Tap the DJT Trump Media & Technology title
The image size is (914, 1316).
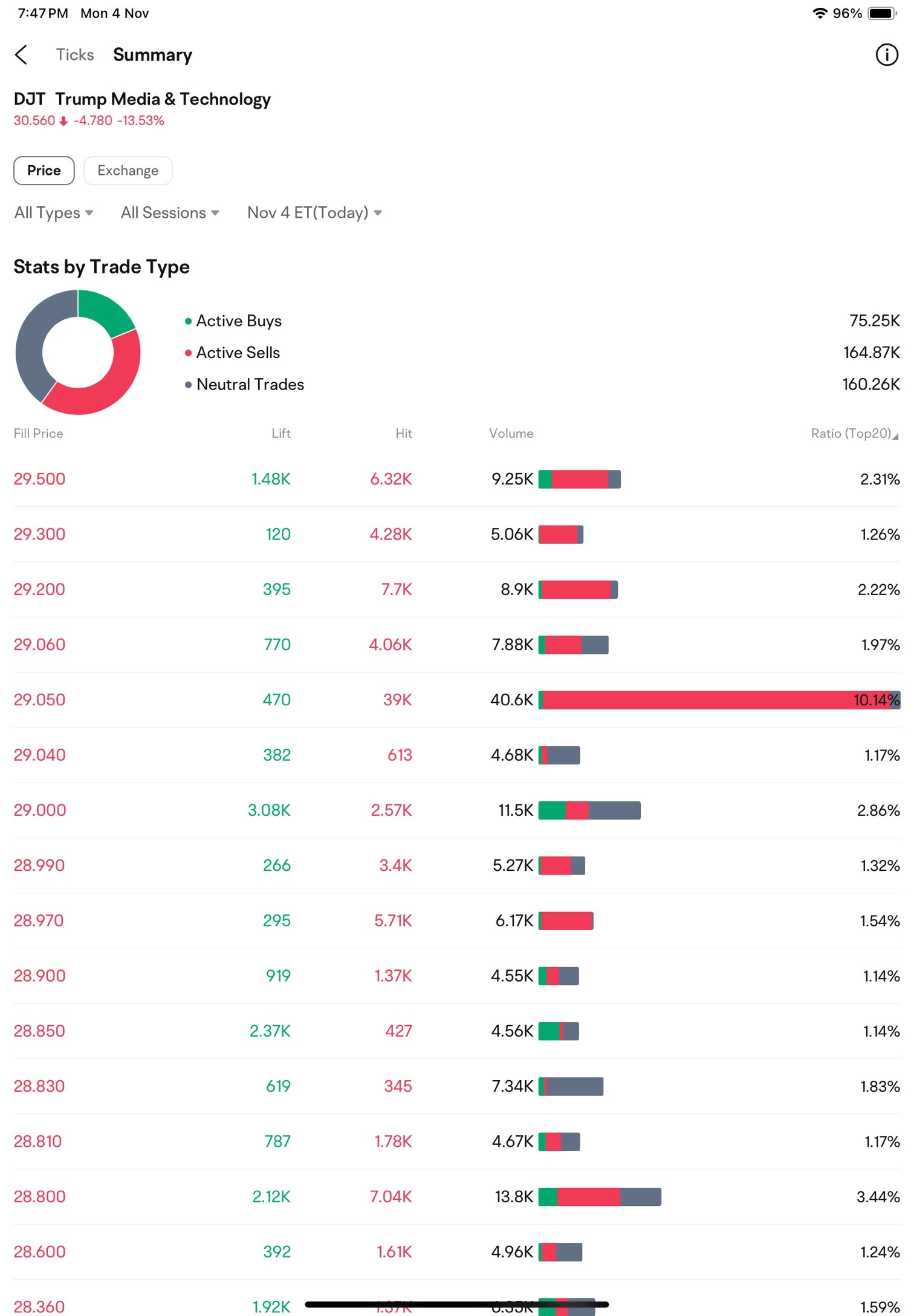pos(143,99)
